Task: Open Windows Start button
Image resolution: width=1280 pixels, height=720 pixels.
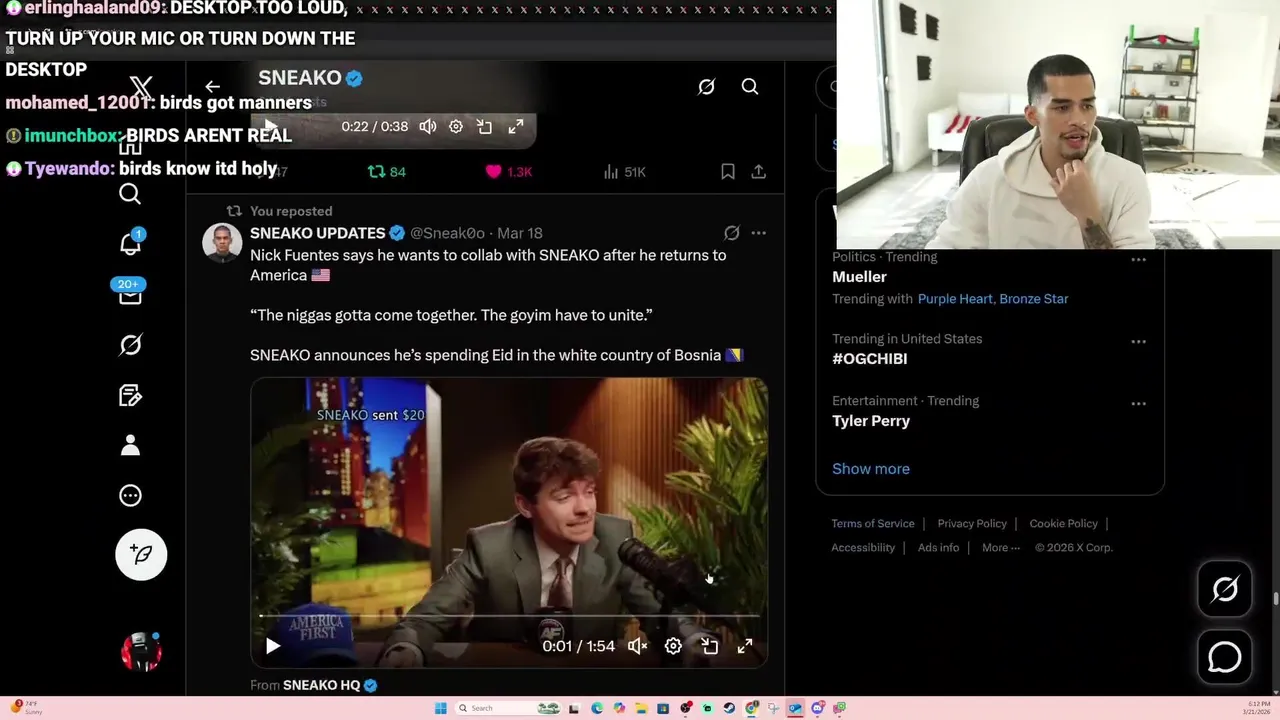Action: click(x=441, y=708)
